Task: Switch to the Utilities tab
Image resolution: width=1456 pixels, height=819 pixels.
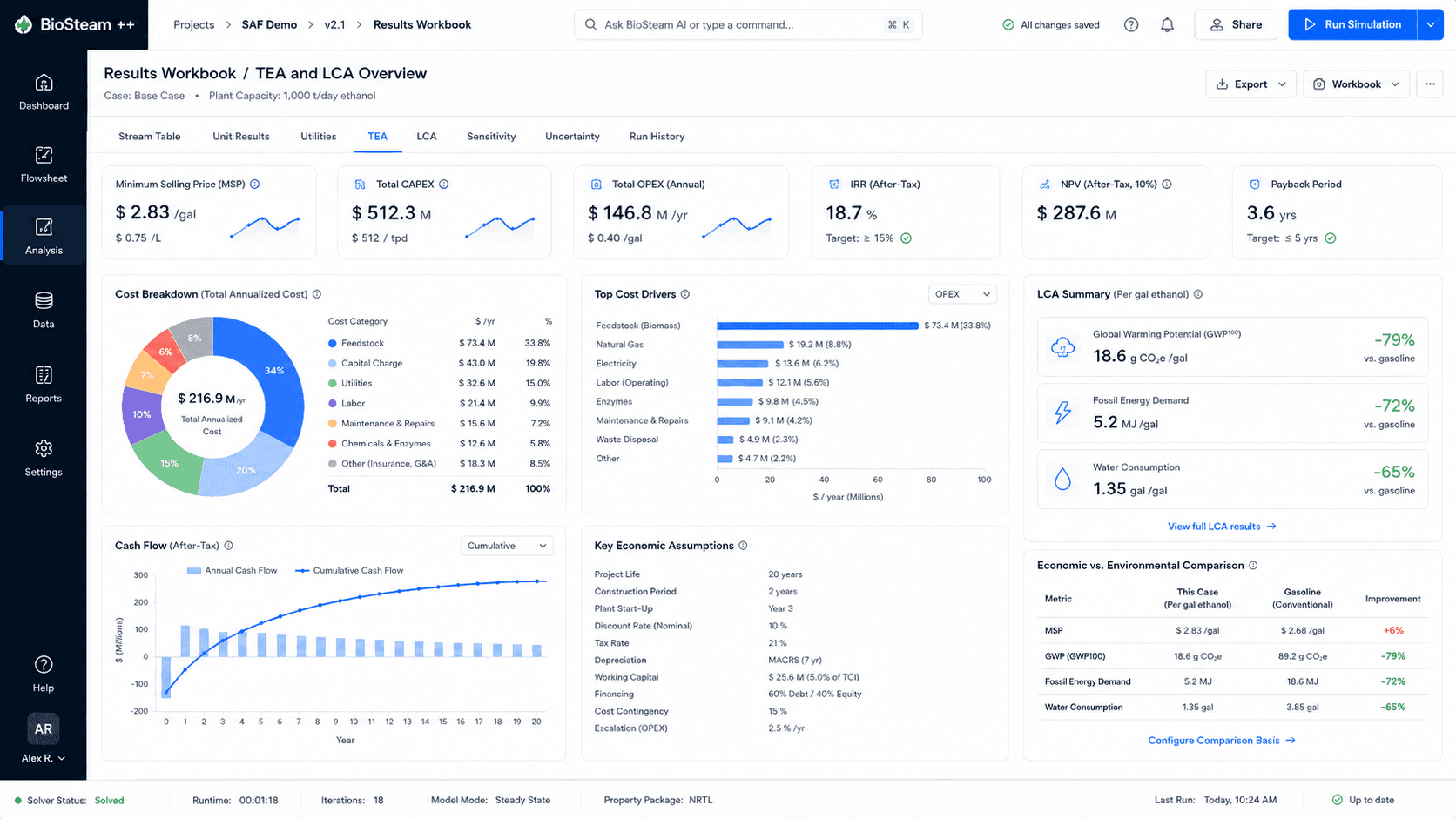Action: [319, 137]
